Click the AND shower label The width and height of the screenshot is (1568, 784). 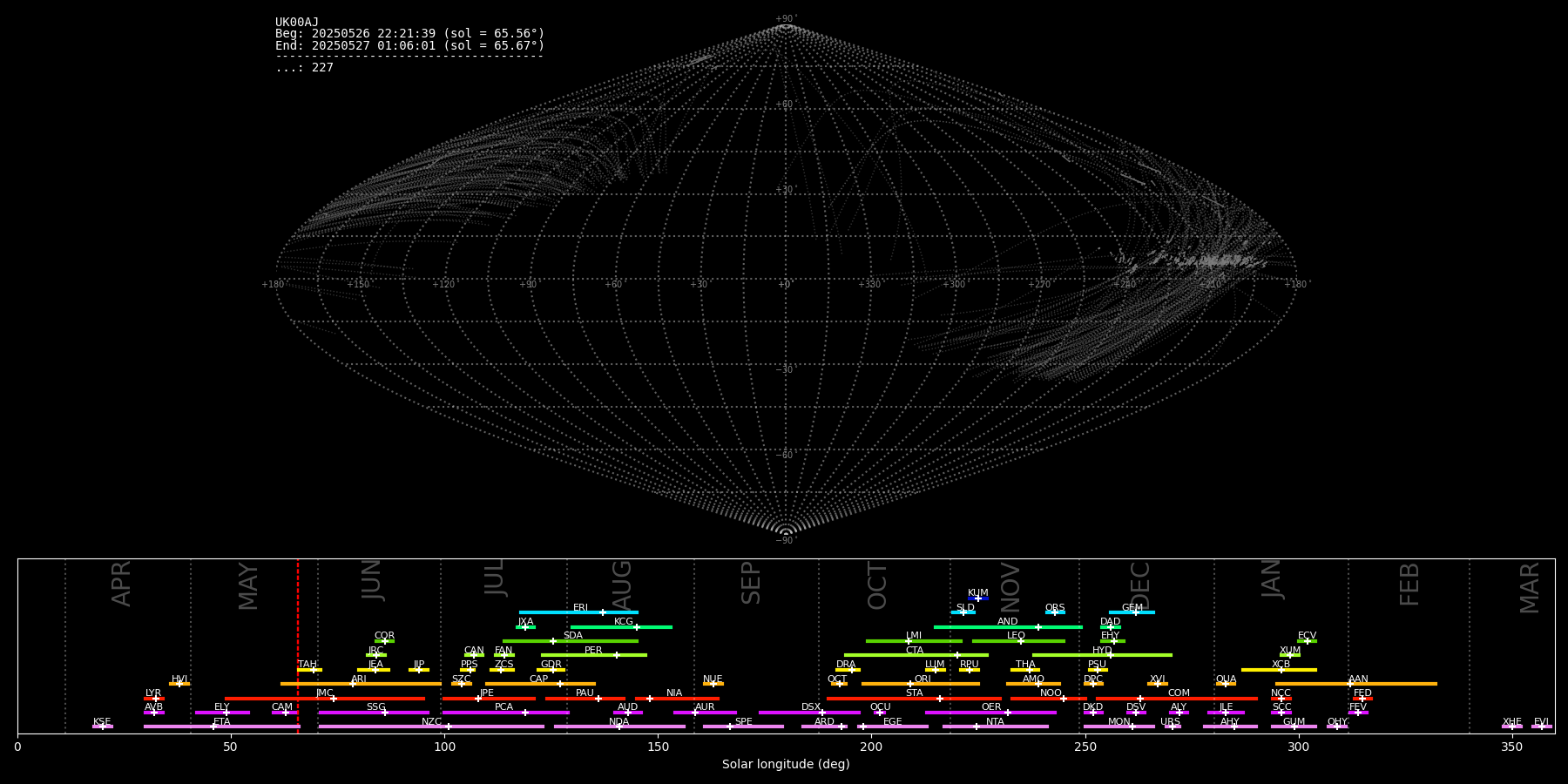1008,622
